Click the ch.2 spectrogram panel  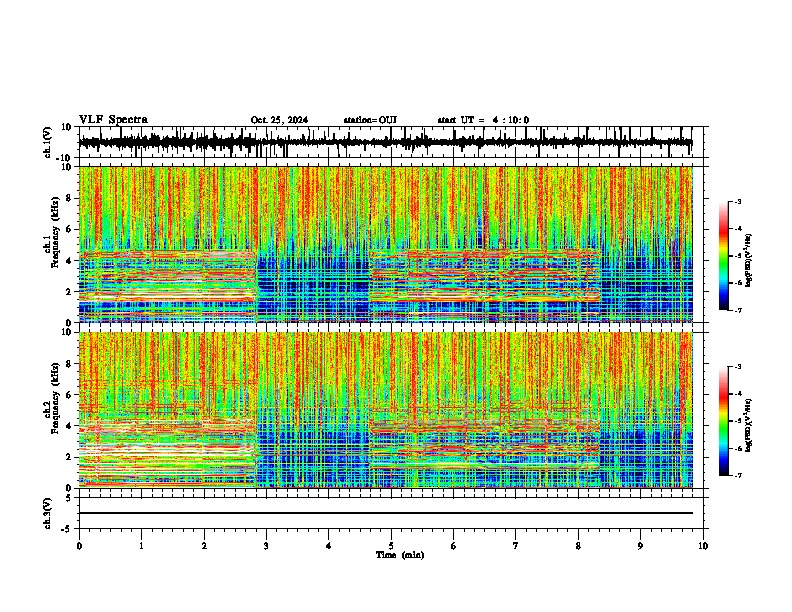385,410
